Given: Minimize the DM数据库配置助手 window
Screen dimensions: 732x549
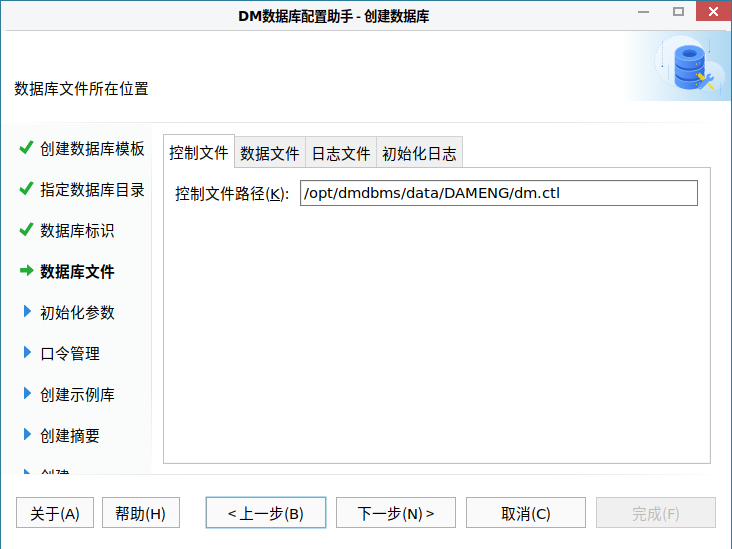Looking at the screenshot, I should [644, 12].
